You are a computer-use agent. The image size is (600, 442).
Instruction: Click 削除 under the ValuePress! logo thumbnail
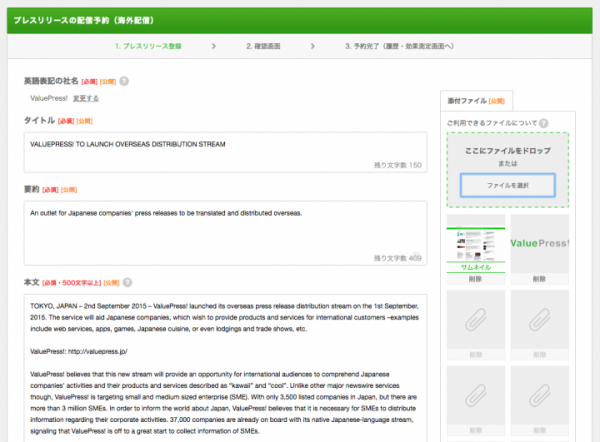click(x=540, y=279)
